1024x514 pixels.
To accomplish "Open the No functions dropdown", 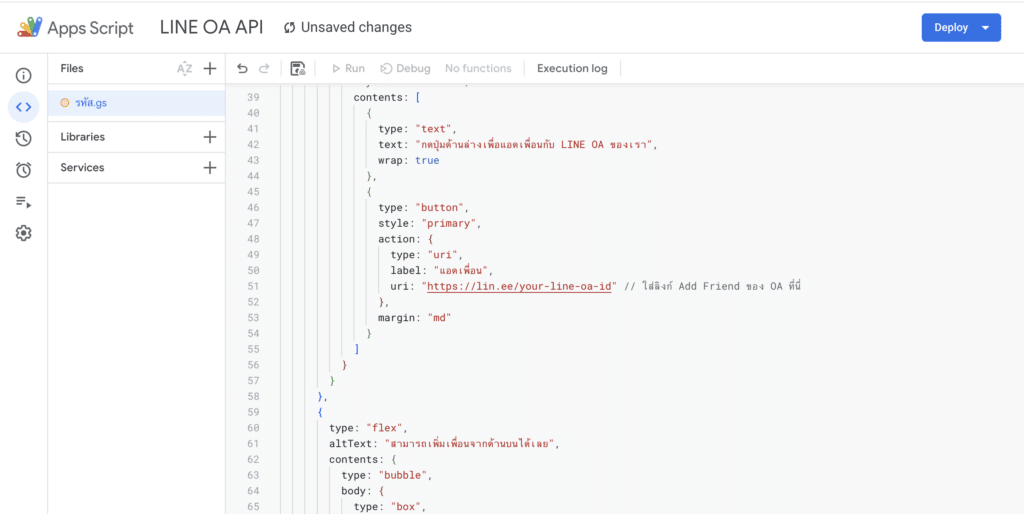I will click(478, 69).
